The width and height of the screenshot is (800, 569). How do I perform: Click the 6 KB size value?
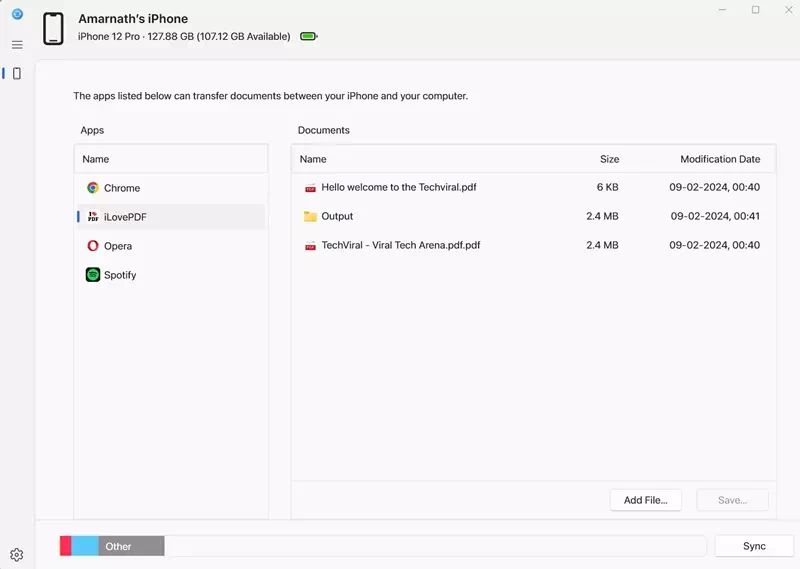[607, 187]
